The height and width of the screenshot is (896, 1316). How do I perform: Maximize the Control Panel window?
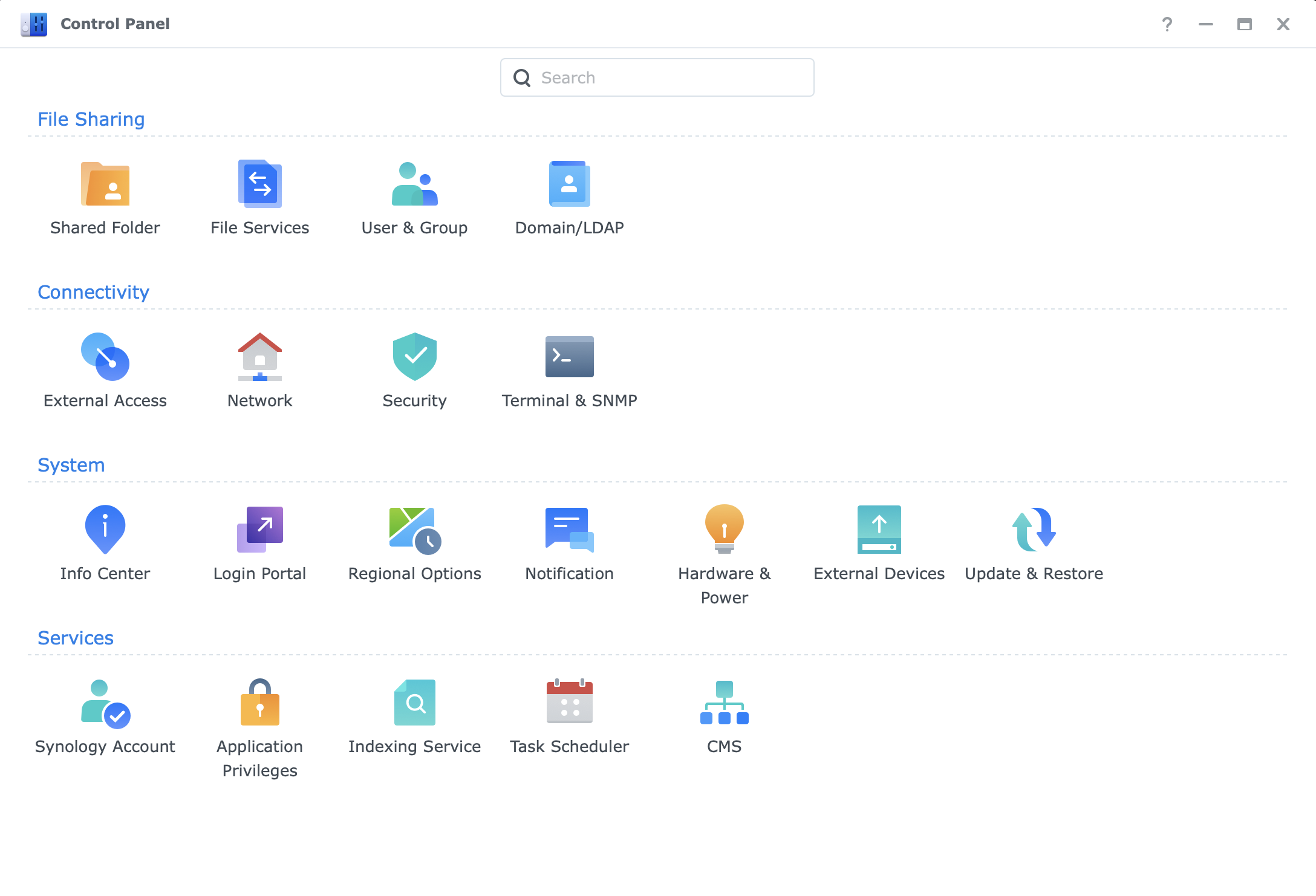point(1245,24)
